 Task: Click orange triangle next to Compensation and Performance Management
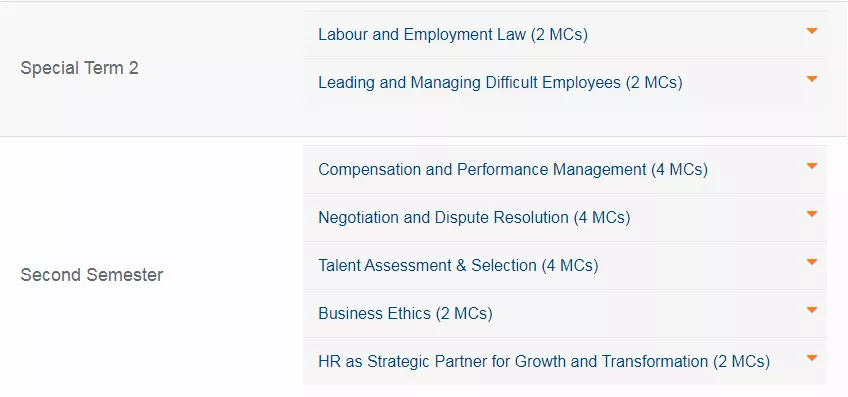coord(811,166)
